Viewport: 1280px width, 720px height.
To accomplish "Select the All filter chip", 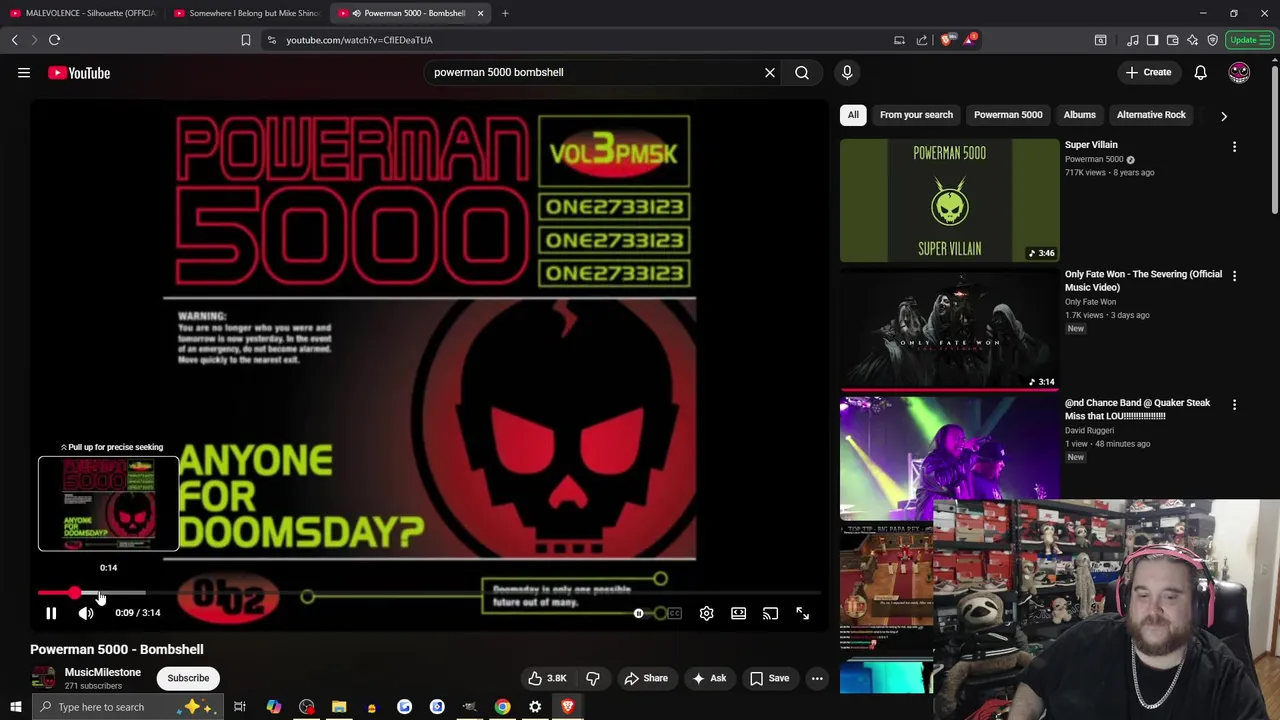I will coord(853,115).
